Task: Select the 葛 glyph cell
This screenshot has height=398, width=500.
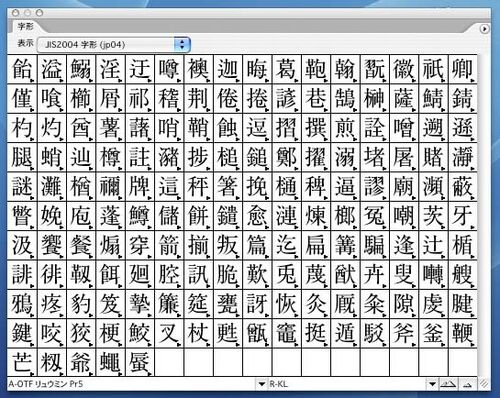Action: point(287,69)
